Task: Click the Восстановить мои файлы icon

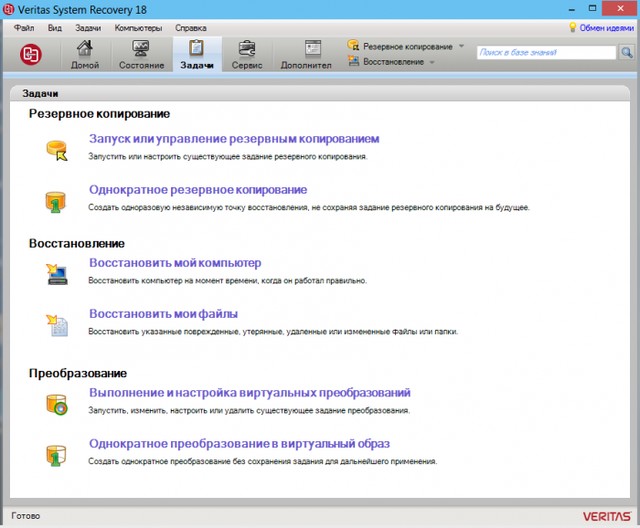Action: point(57,322)
